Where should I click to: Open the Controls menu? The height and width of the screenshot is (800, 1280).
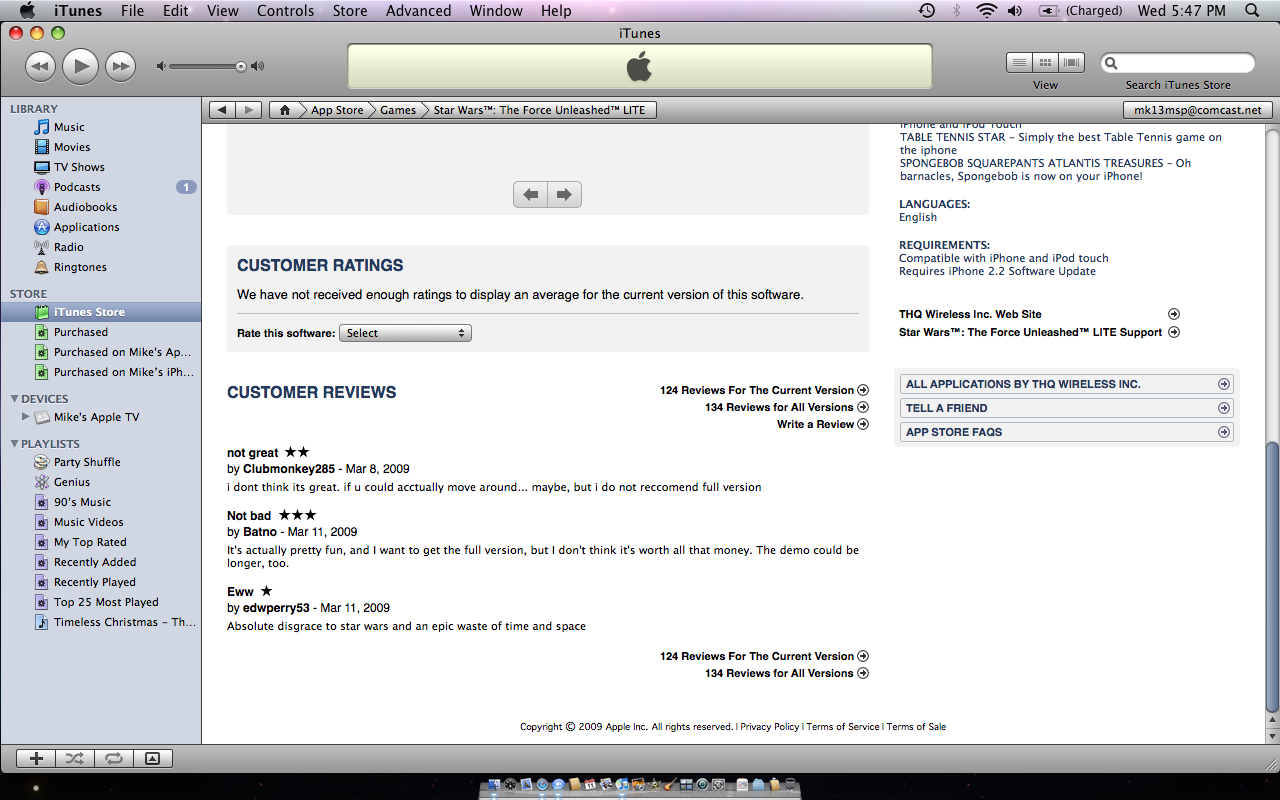tap(285, 11)
